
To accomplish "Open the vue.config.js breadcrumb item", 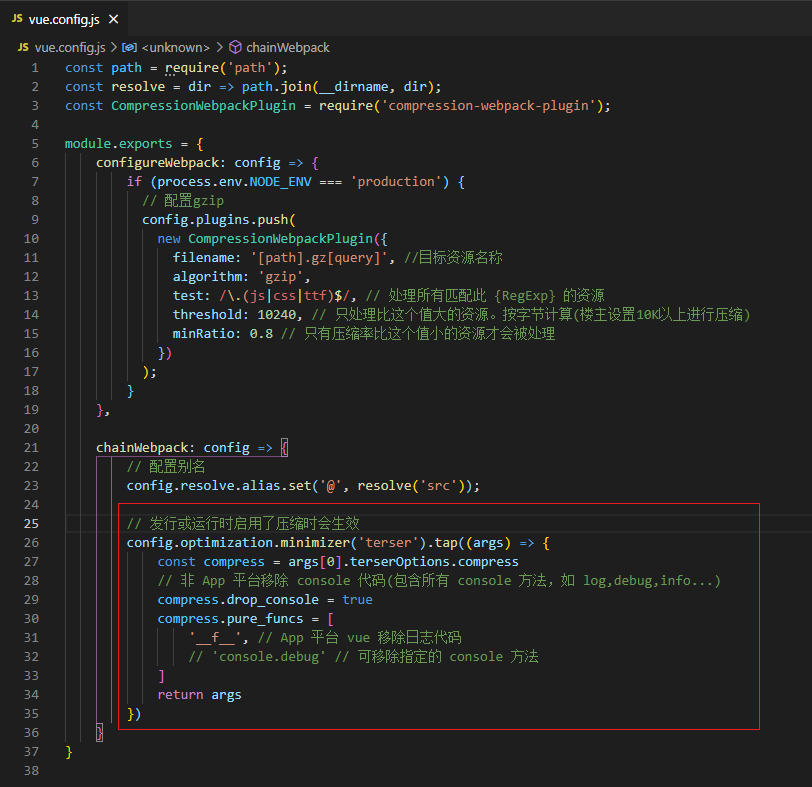I will click(x=70, y=47).
